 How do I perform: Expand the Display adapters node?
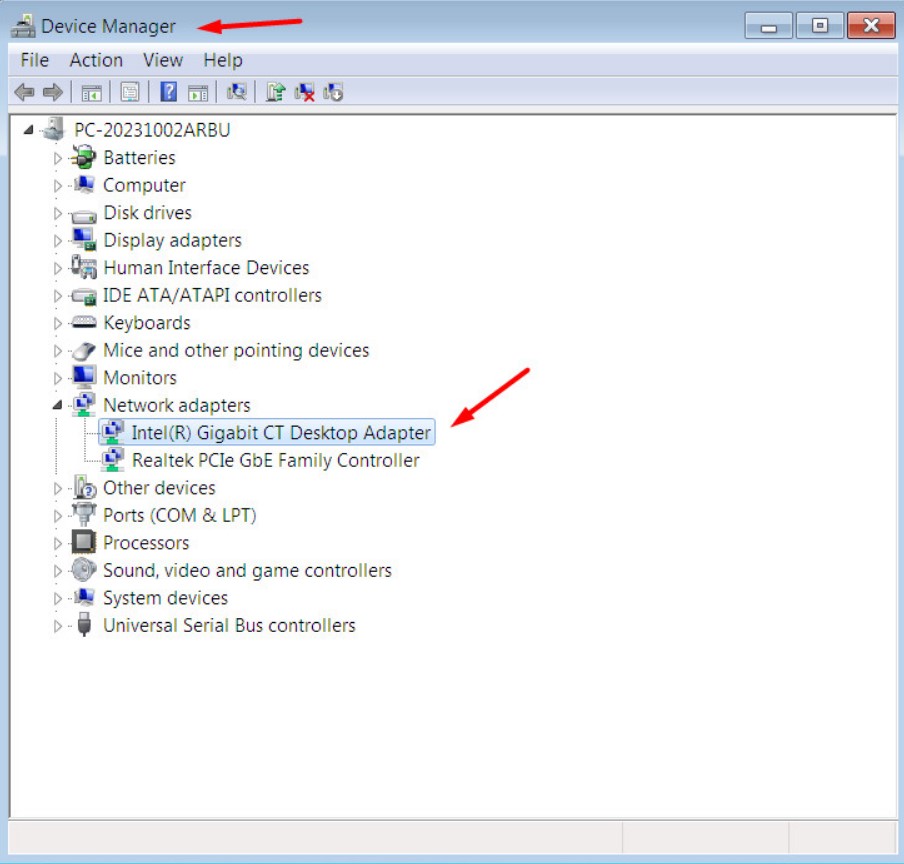(x=57, y=240)
